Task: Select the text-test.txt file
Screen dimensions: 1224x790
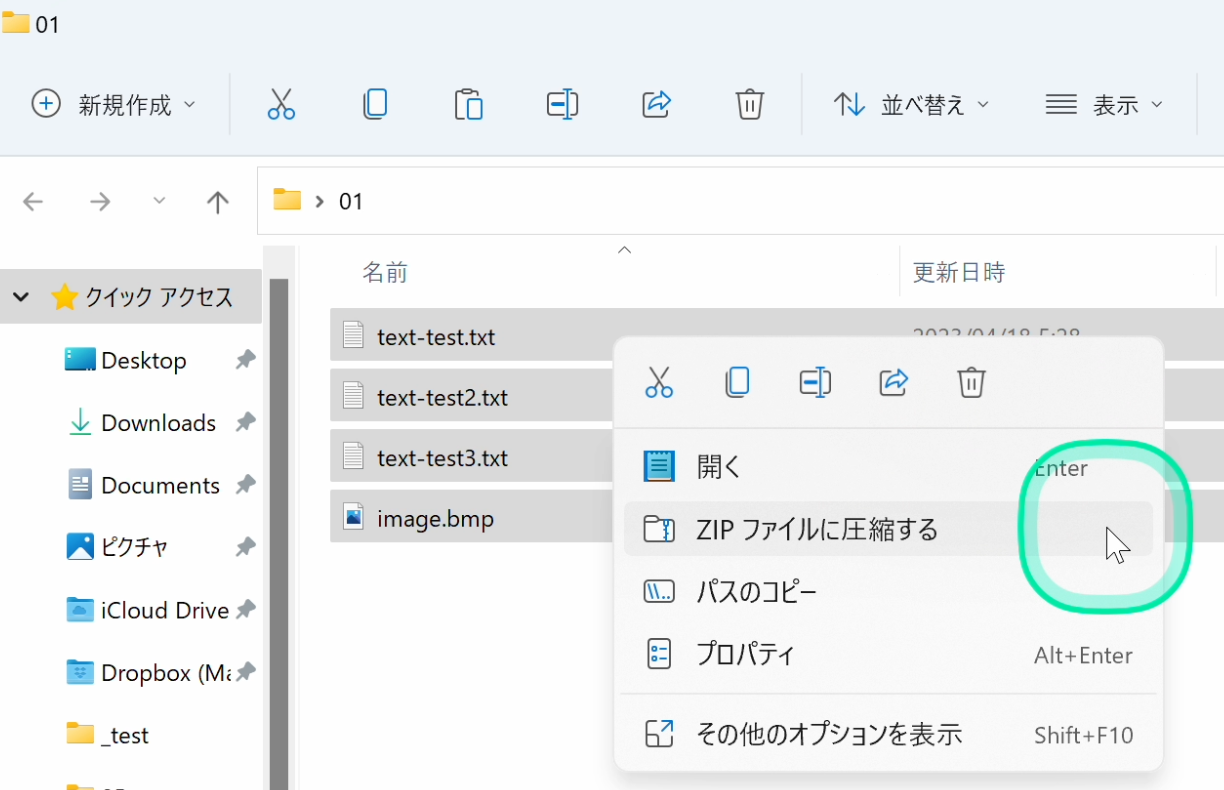Action: 436,337
